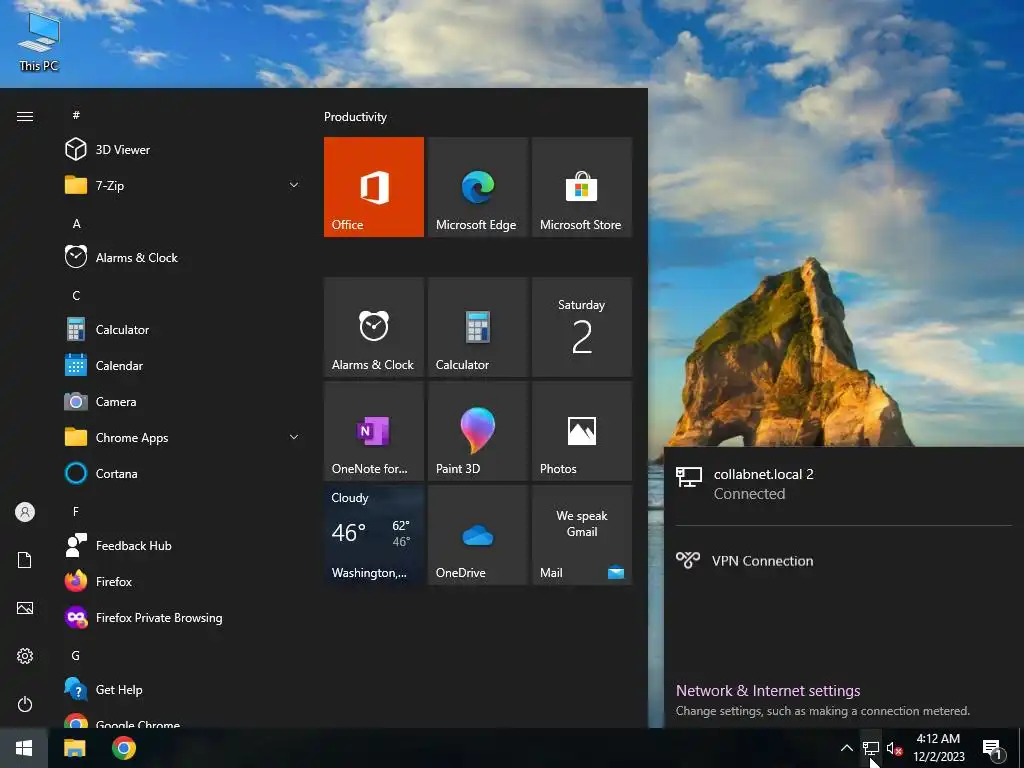Launch Camera app from the list
The width and height of the screenshot is (1024, 768).
tap(183, 402)
